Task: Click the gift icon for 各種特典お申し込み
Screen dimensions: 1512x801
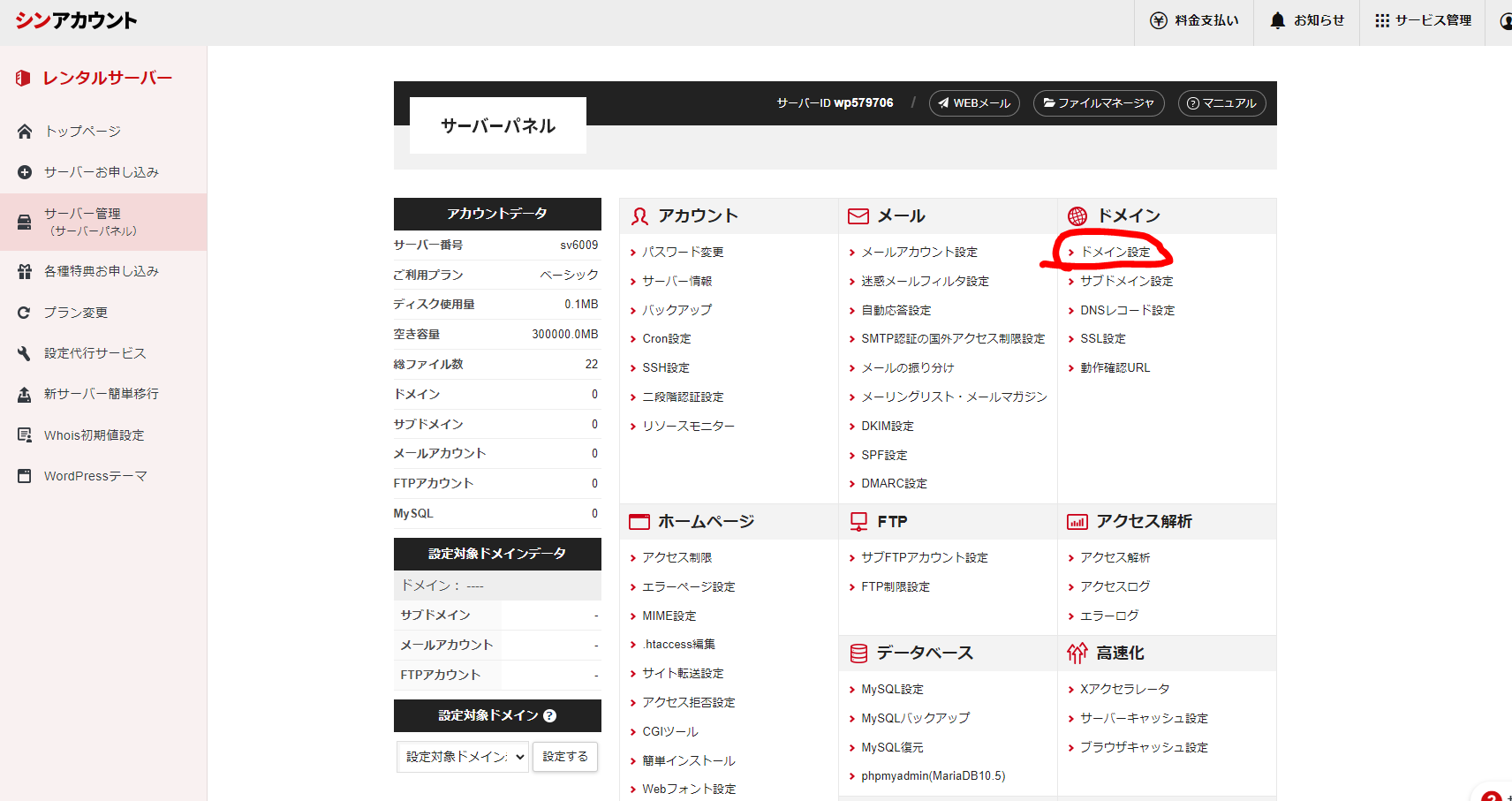Action: [x=25, y=272]
